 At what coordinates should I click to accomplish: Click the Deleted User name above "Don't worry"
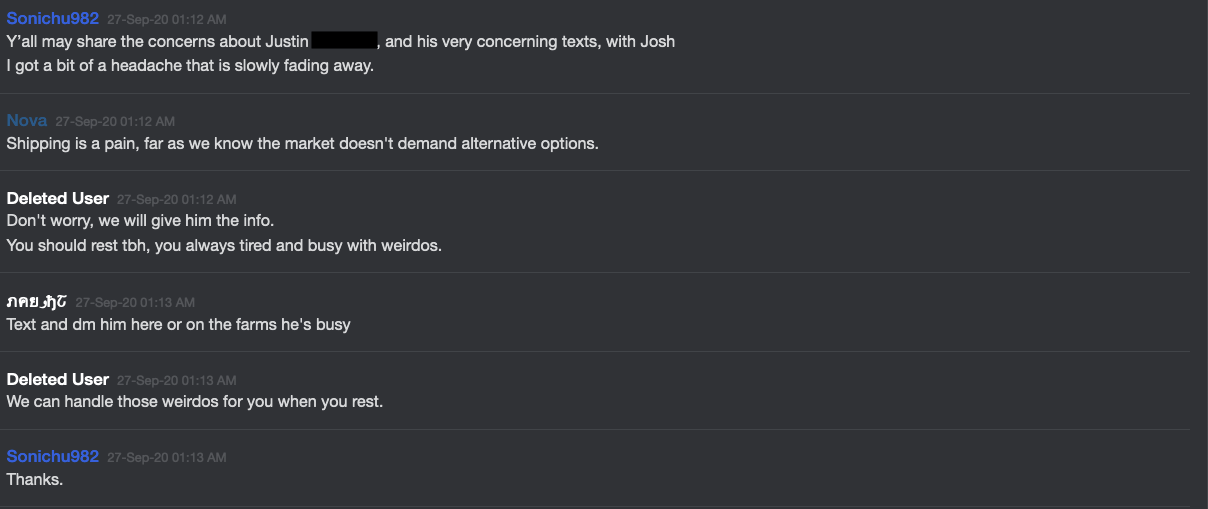click(x=58, y=199)
